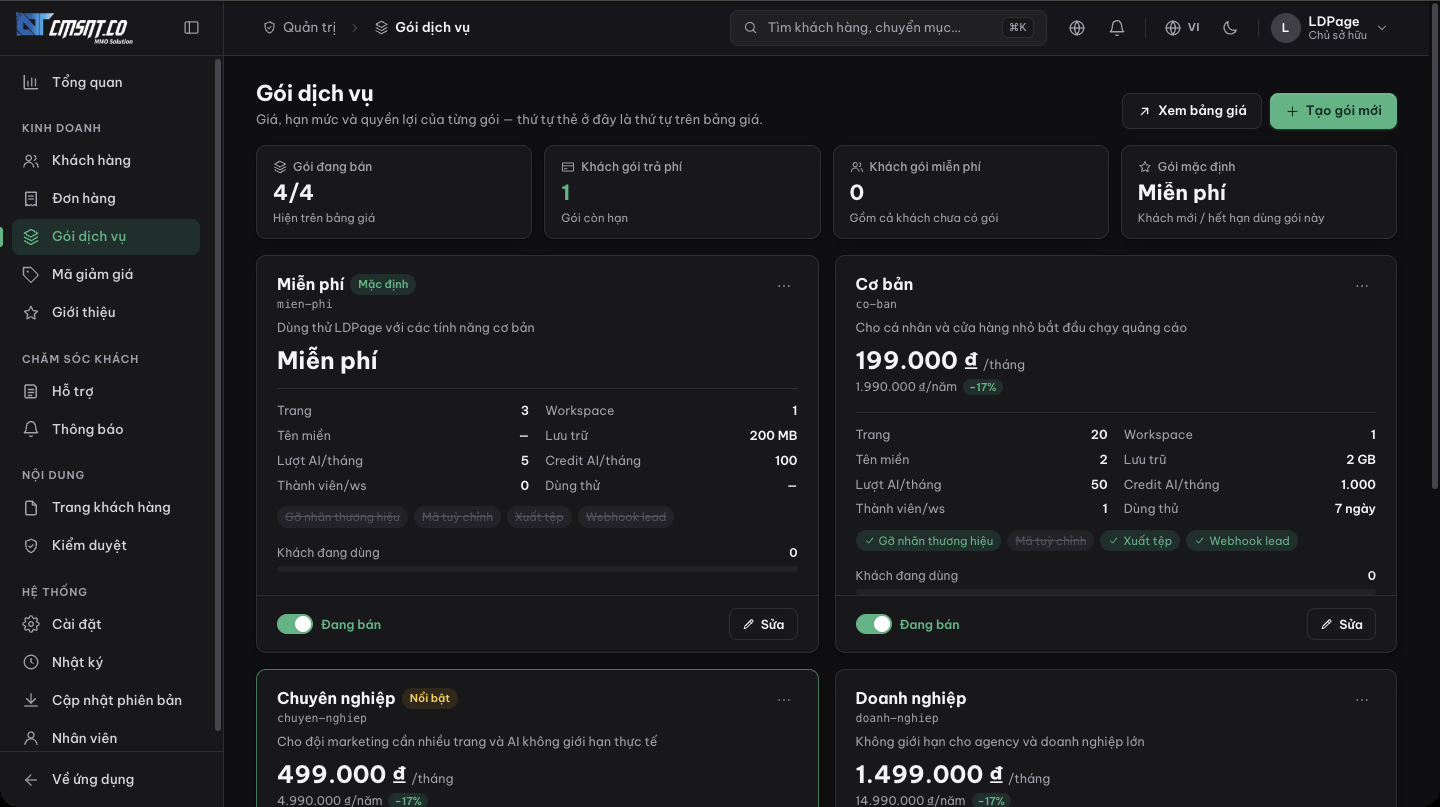The height and width of the screenshot is (807, 1440).
Task: Open the notifications bell in header
Action: [1117, 28]
